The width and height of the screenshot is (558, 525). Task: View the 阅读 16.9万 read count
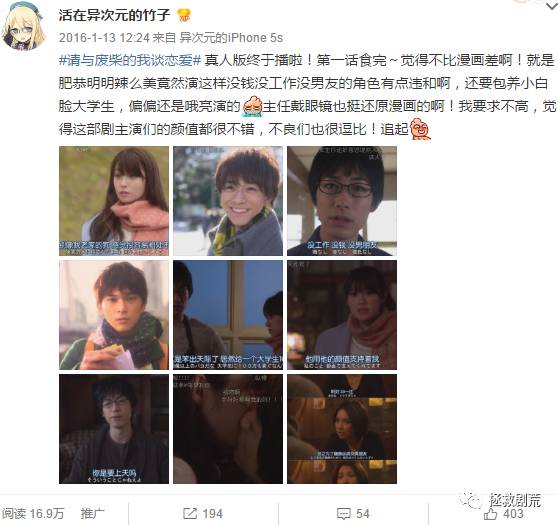pyautogui.click(x=33, y=514)
